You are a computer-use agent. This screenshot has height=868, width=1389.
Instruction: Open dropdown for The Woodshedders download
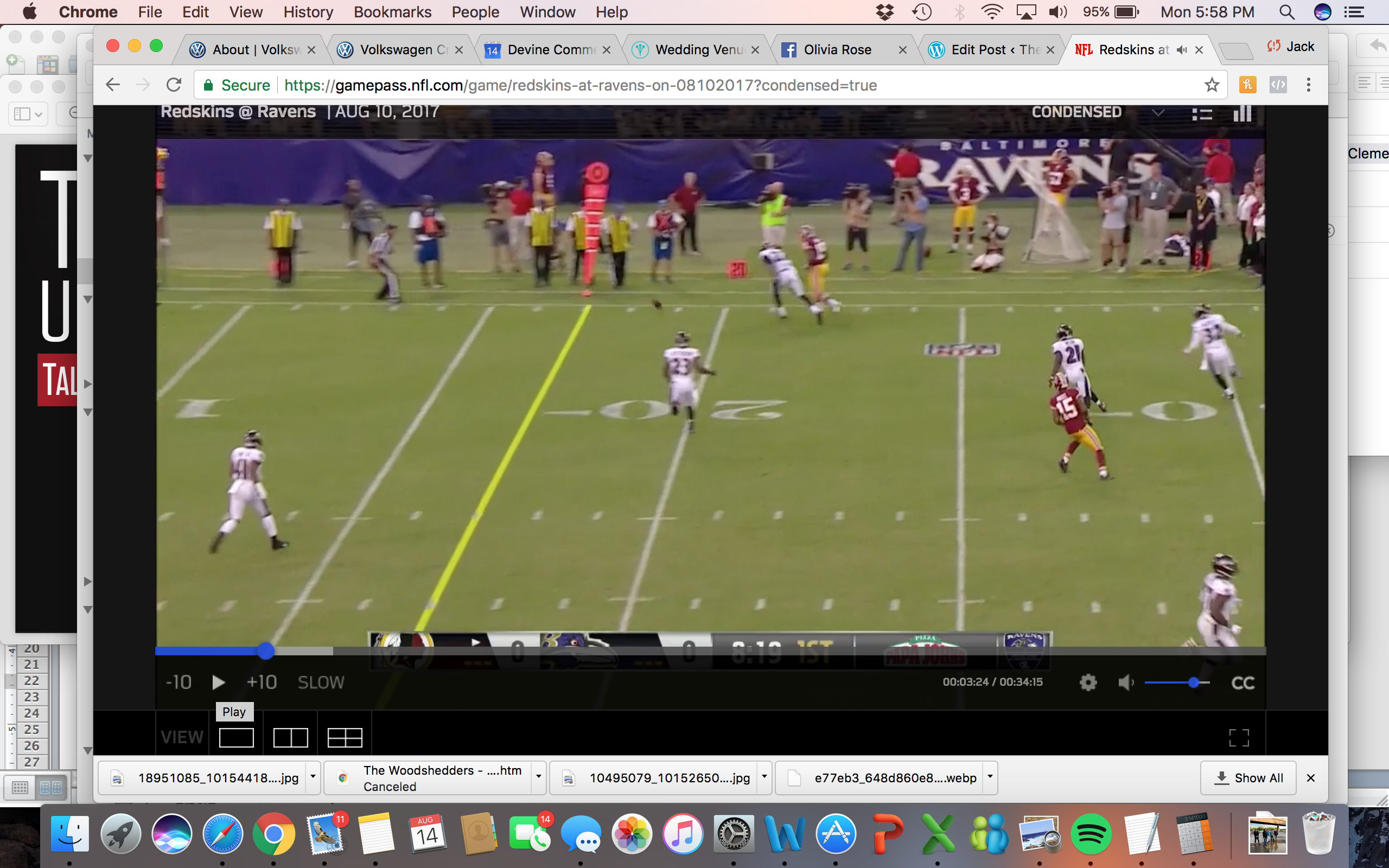(538, 777)
